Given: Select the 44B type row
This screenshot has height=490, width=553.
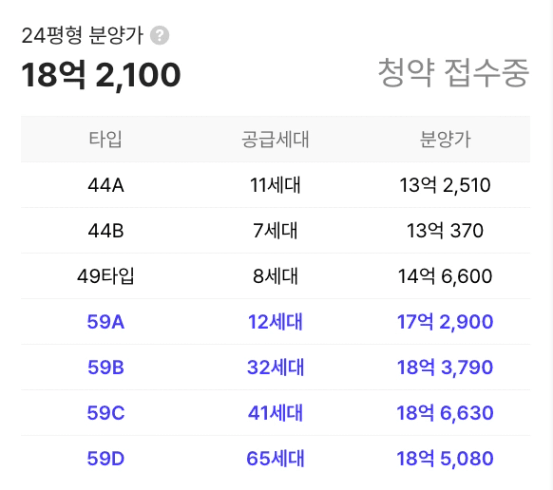Looking at the screenshot, I should point(275,230).
